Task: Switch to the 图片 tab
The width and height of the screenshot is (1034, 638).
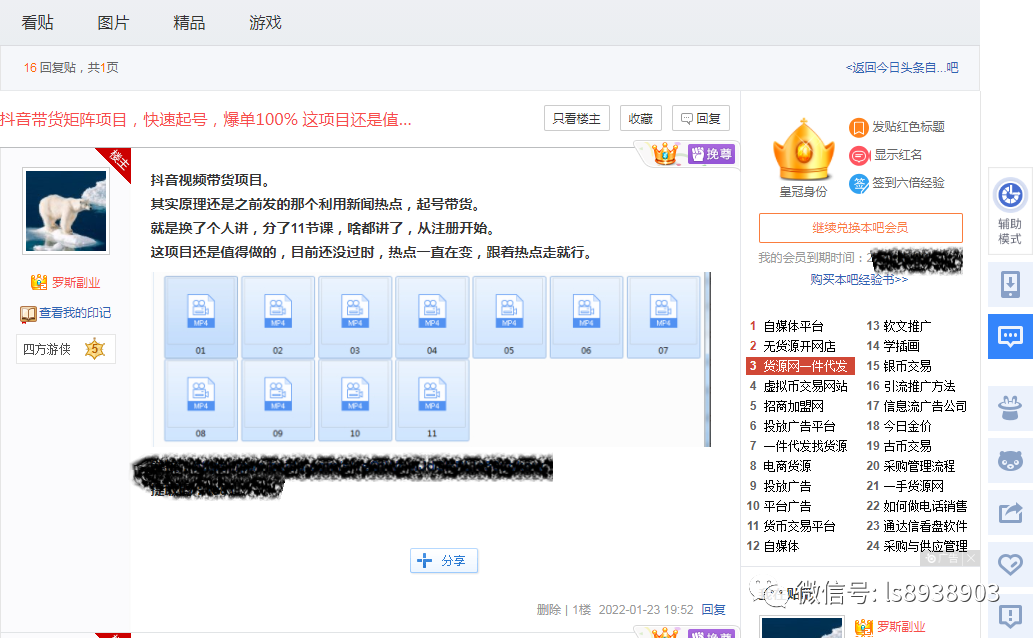Action: 113,22
